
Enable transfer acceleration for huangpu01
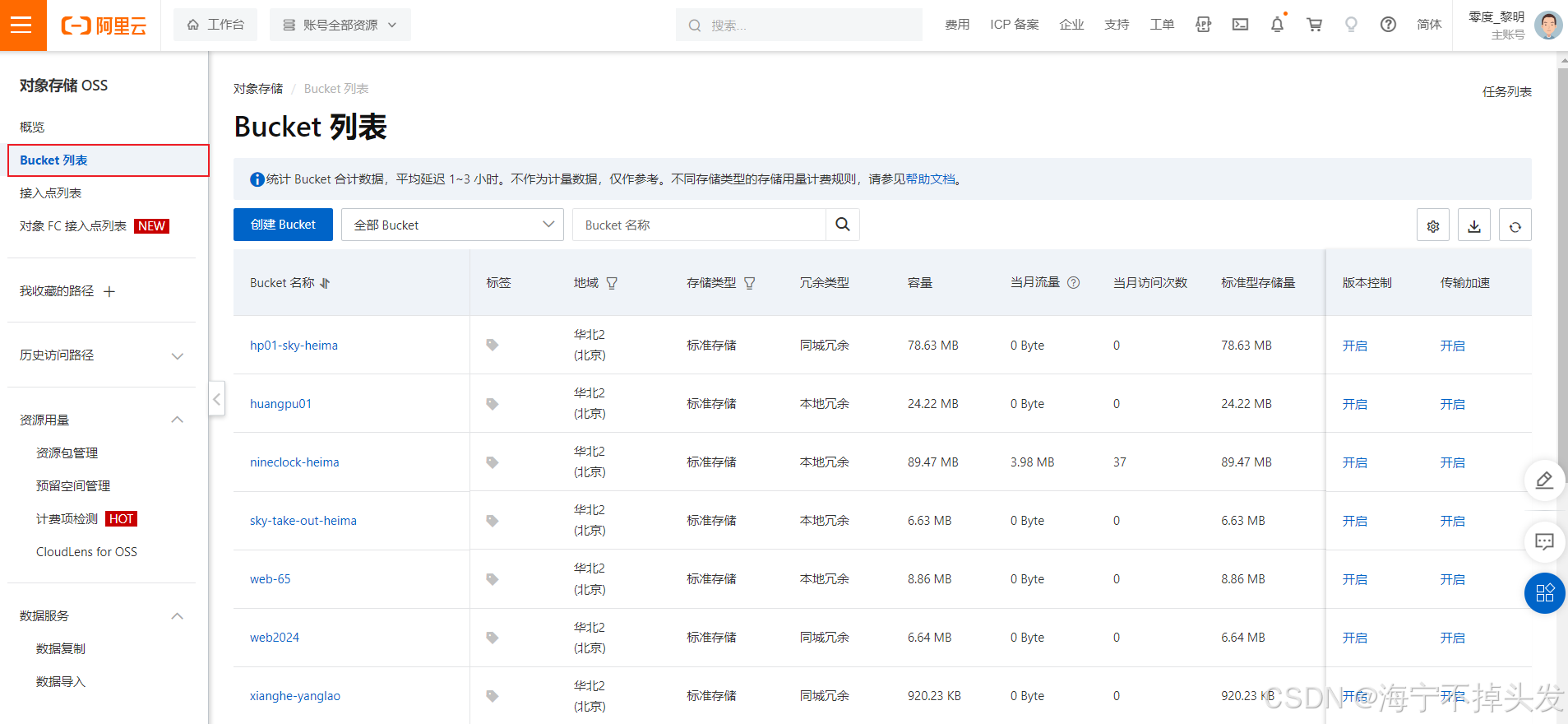pyautogui.click(x=1452, y=404)
